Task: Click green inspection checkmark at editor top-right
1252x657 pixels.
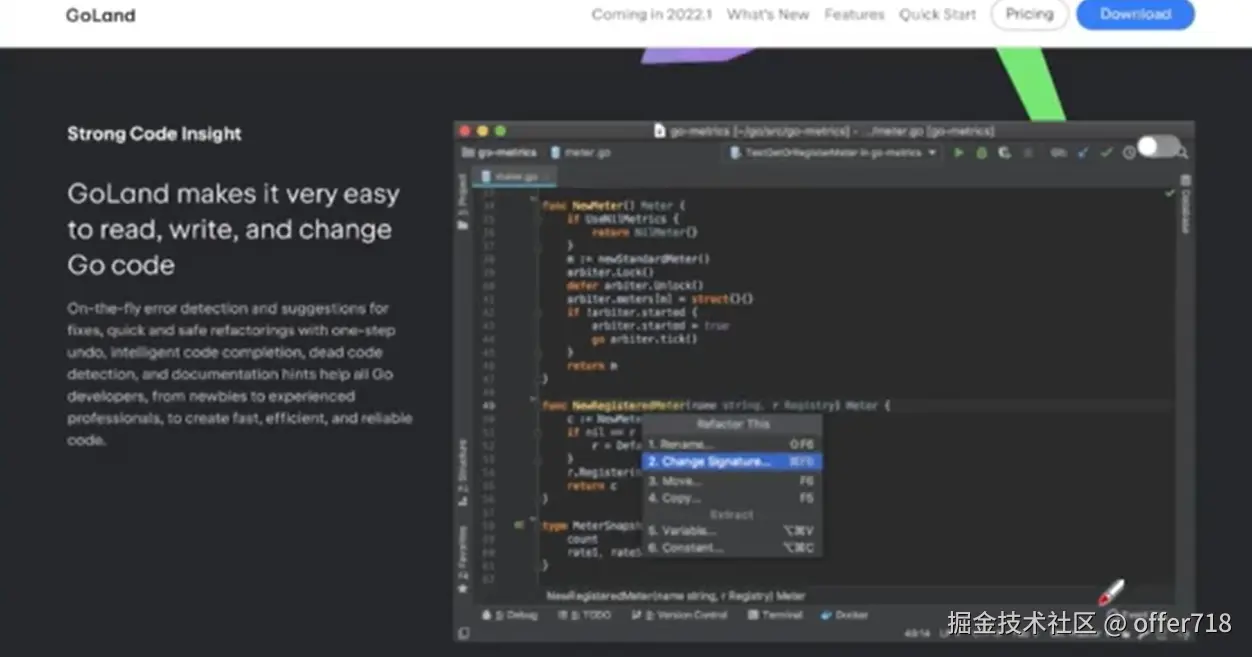Action: (x=1170, y=192)
